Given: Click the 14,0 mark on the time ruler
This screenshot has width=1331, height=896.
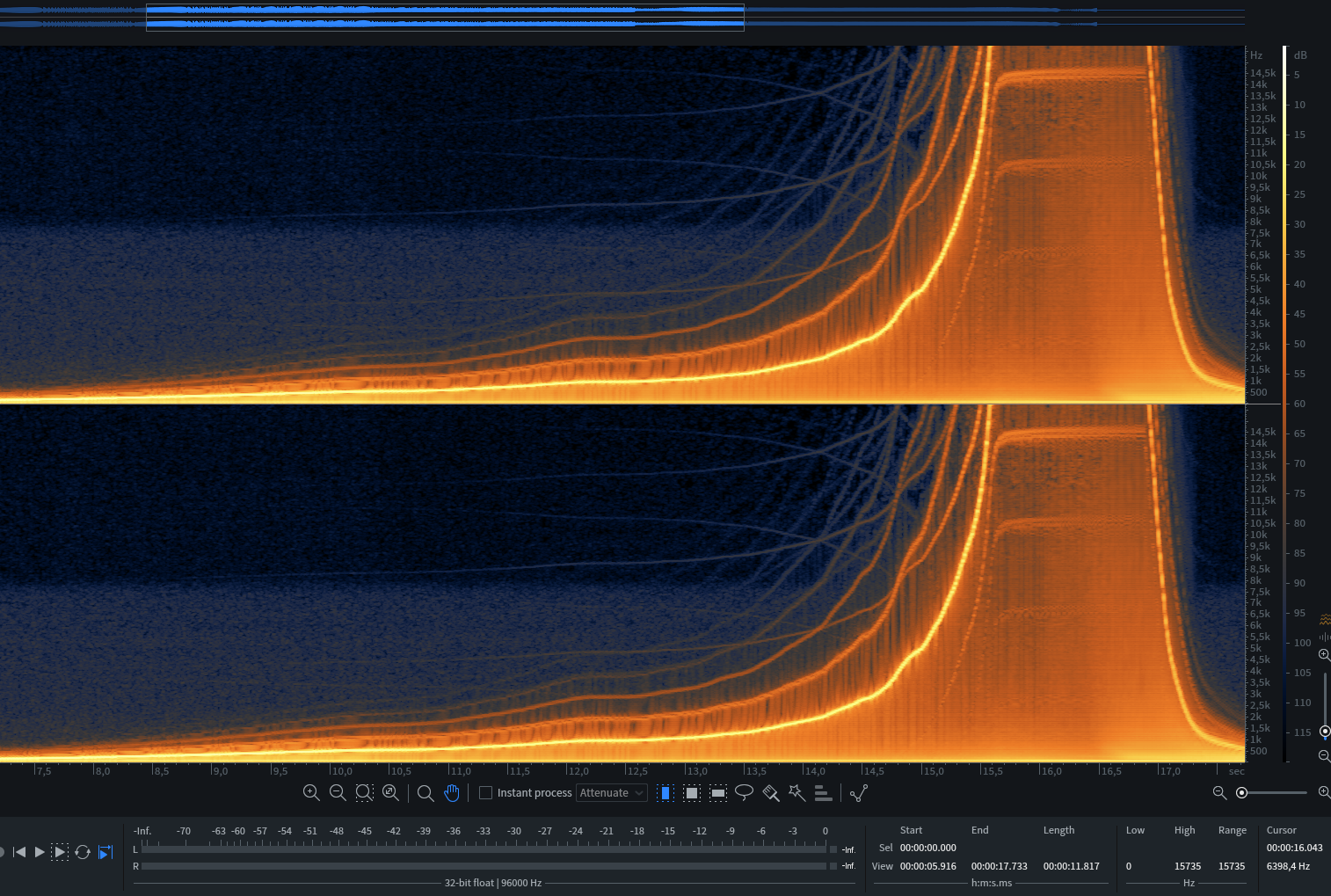Looking at the screenshot, I should pyautogui.click(x=815, y=771).
